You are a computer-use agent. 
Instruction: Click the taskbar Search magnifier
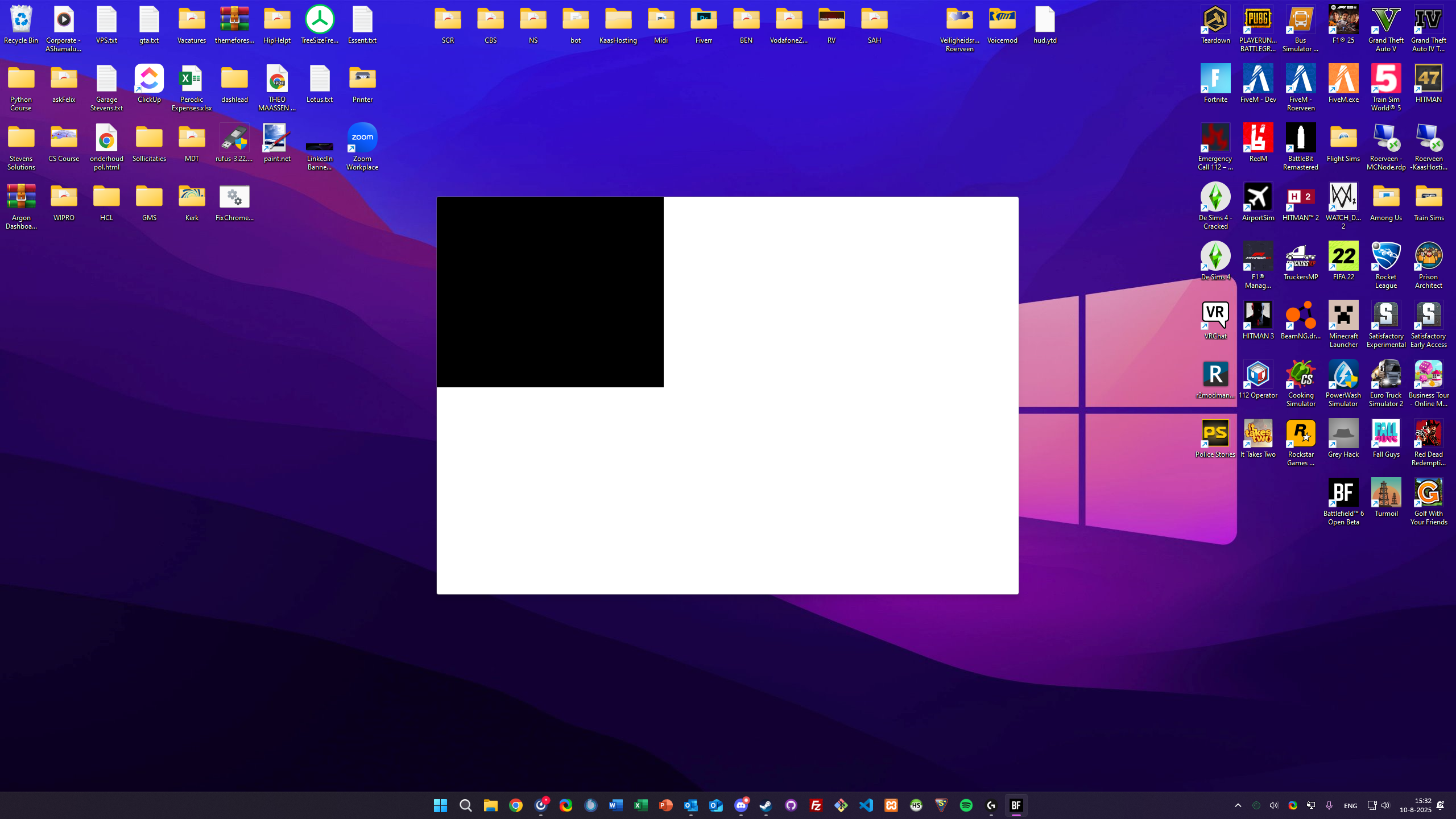point(465,805)
